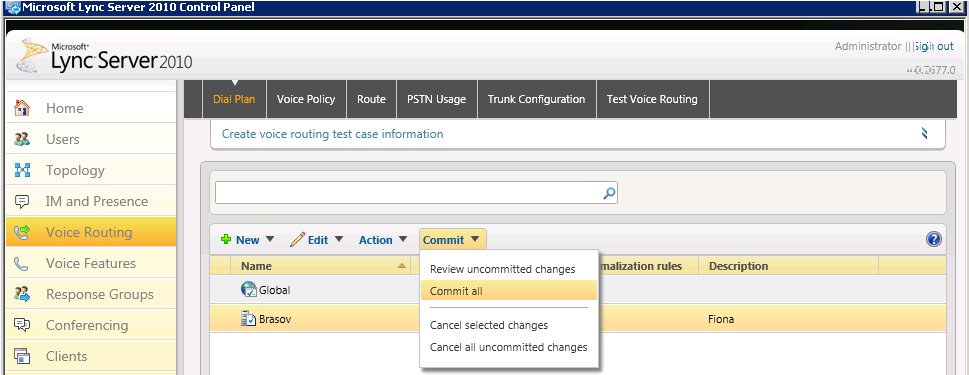Image resolution: width=969 pixels, height=375 pixels.
Task: Click the pencil Edit icon
Action: (297, 239)
